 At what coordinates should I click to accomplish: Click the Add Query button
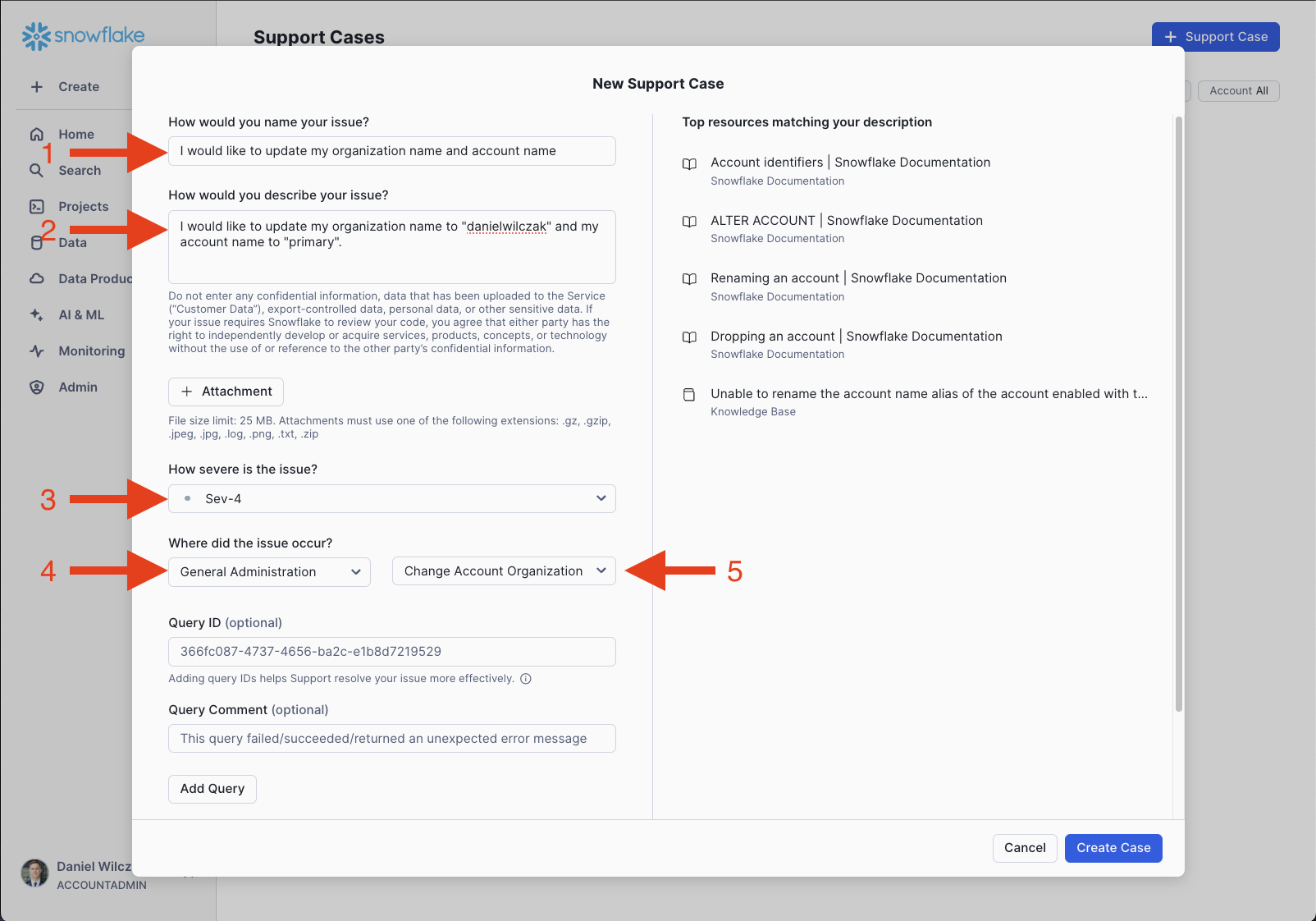click(x=212, y=789)
